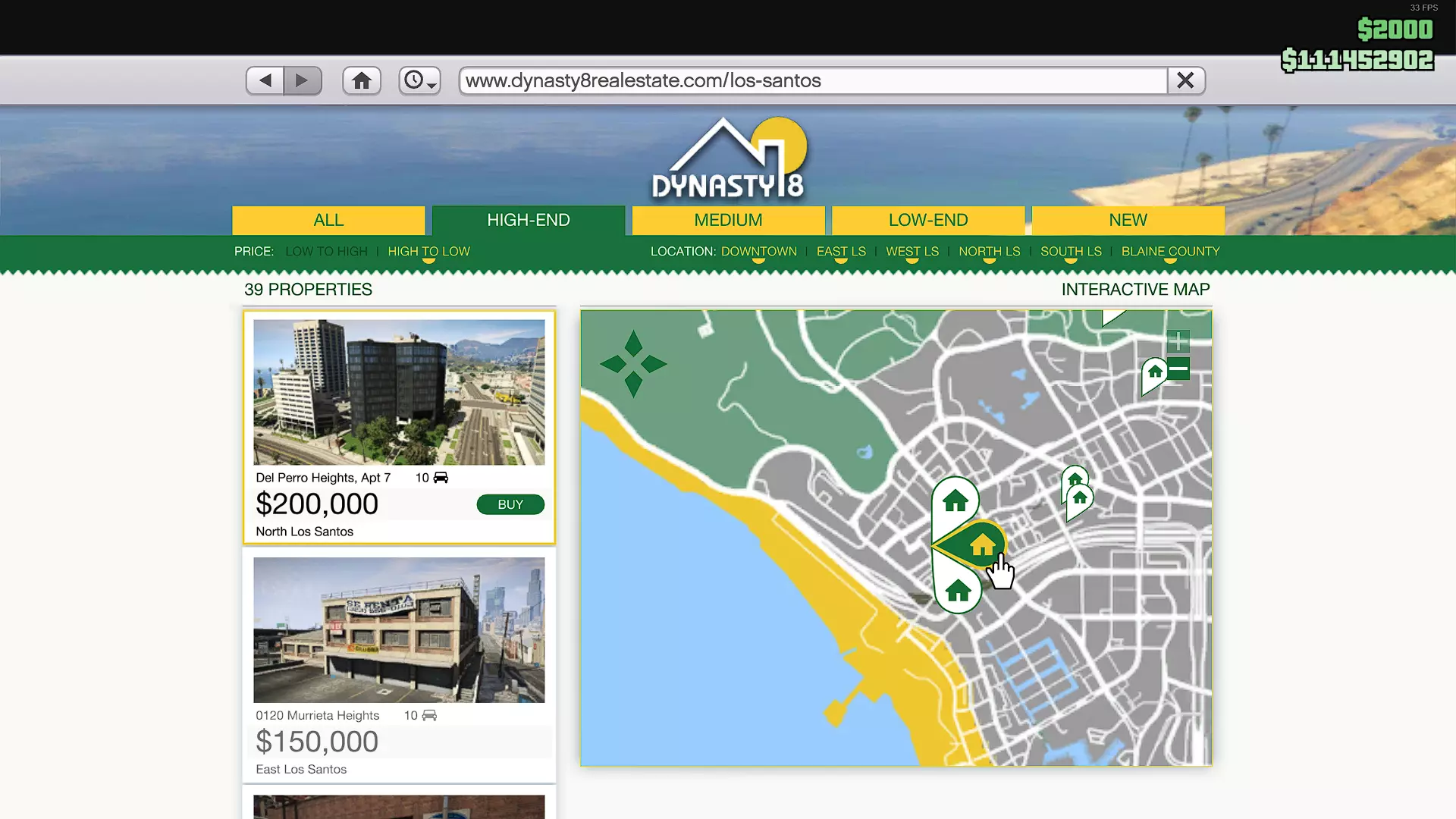Sort price HIGH TO LOW
The height and width of the screenshot is (819, 1456).
point(428,251)
